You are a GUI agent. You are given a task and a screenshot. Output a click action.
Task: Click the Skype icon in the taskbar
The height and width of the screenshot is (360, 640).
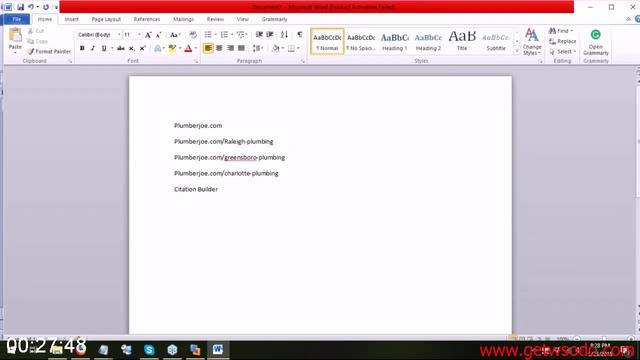pyautogui.click(x=149, y=350)
